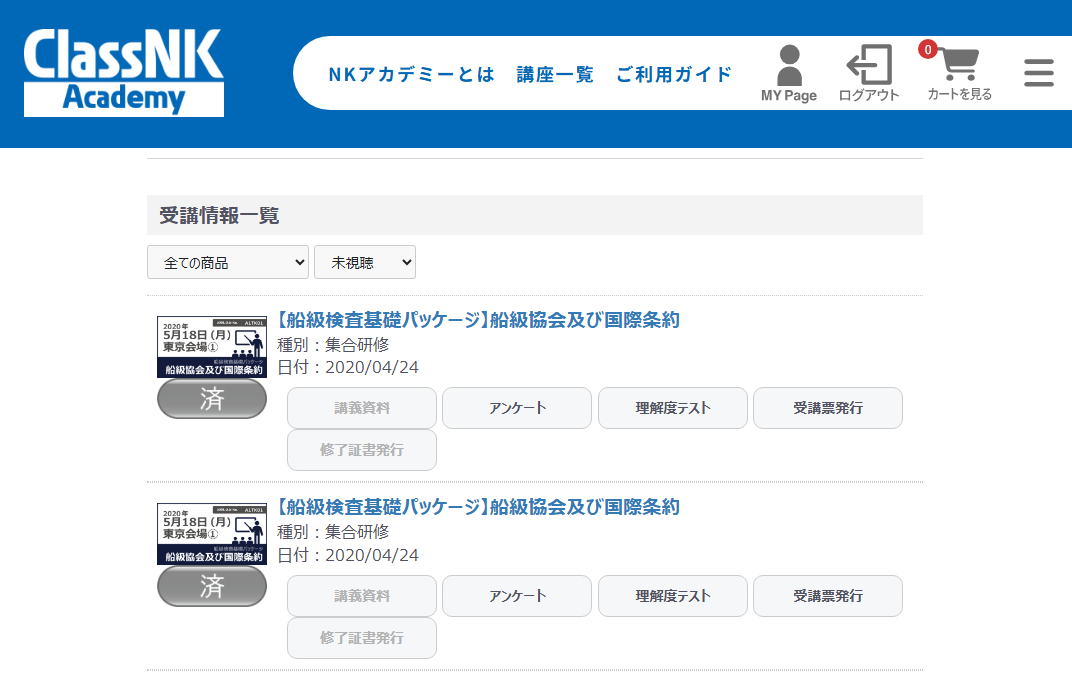
Task: Click アンケート button of first course
Action: 517,408
